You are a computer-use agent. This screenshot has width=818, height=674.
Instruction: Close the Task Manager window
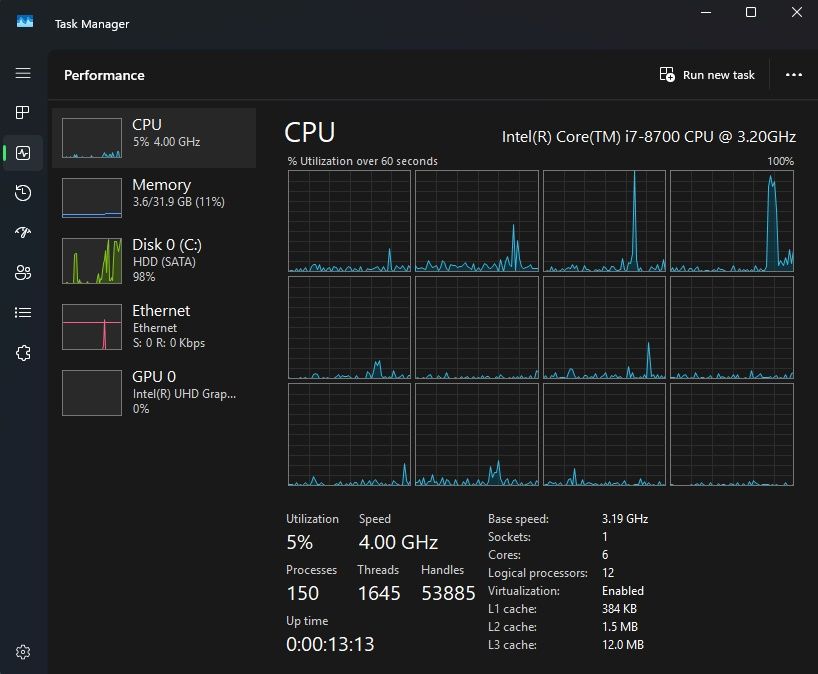point(797,12)
